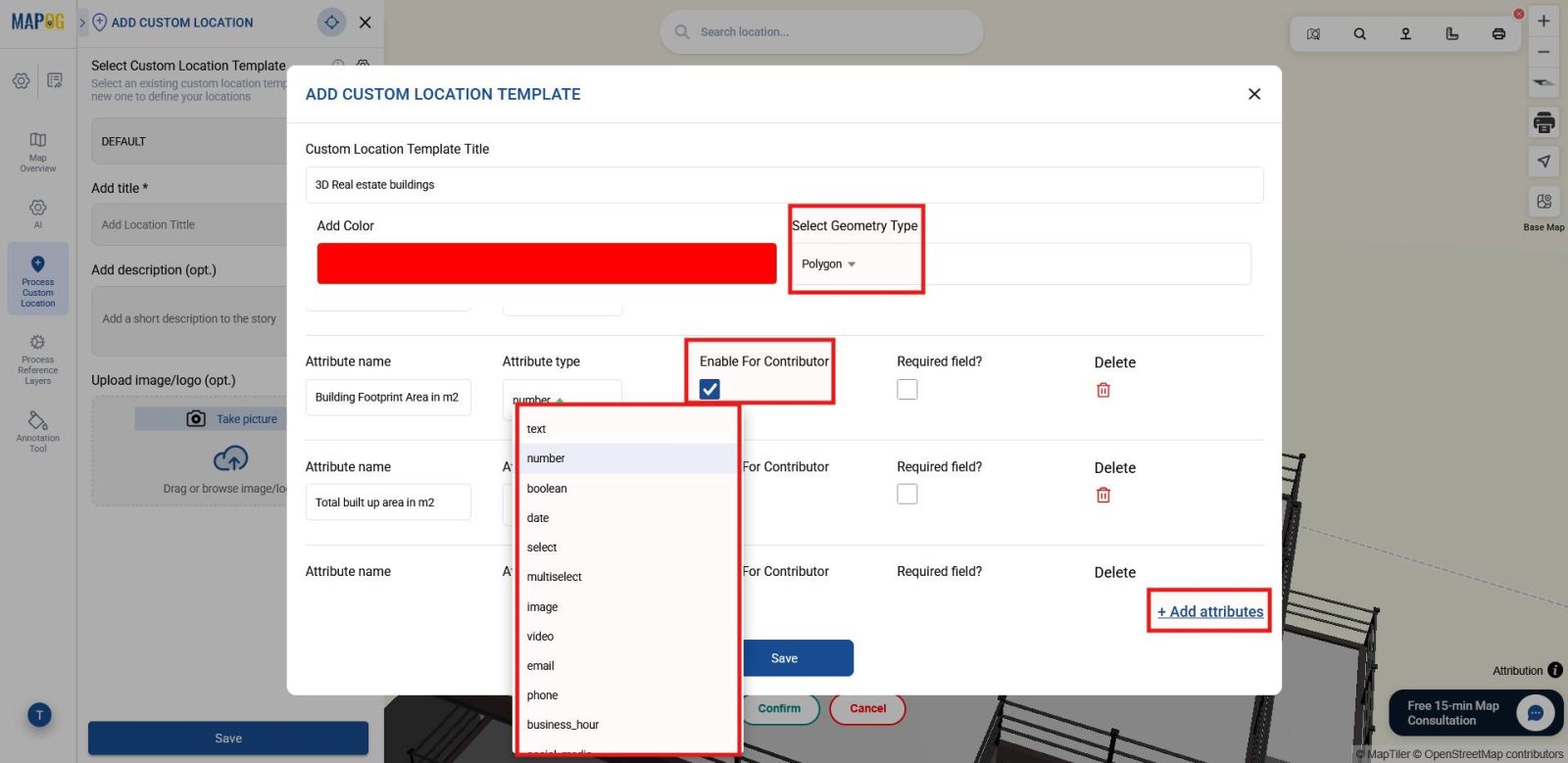Image resolution: width=1568 pixels, height=763 pixels.
Task: Click the Base Map icon
Action: 1543,202
